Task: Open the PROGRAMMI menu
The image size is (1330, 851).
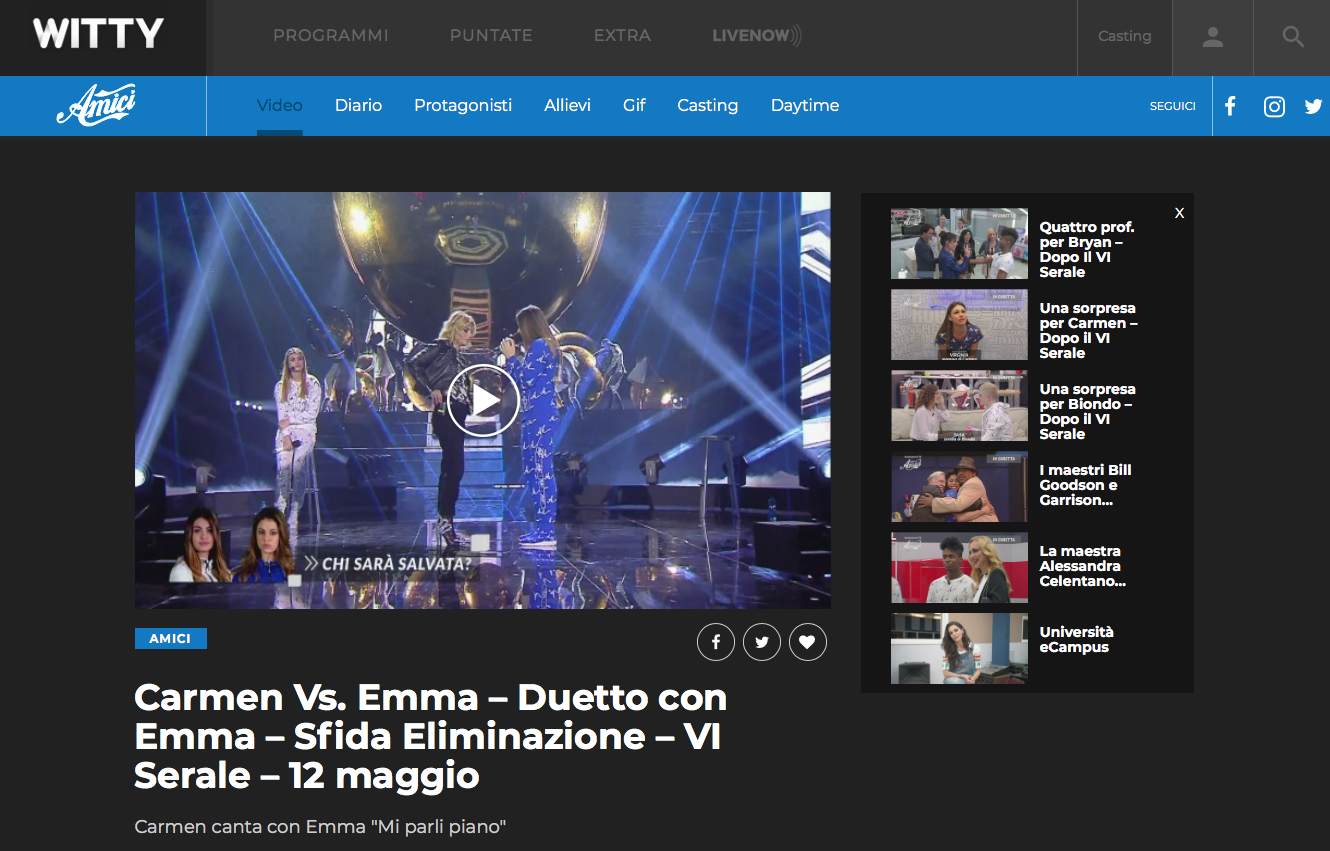Action: pyautogui.click(x=331, y=35)
